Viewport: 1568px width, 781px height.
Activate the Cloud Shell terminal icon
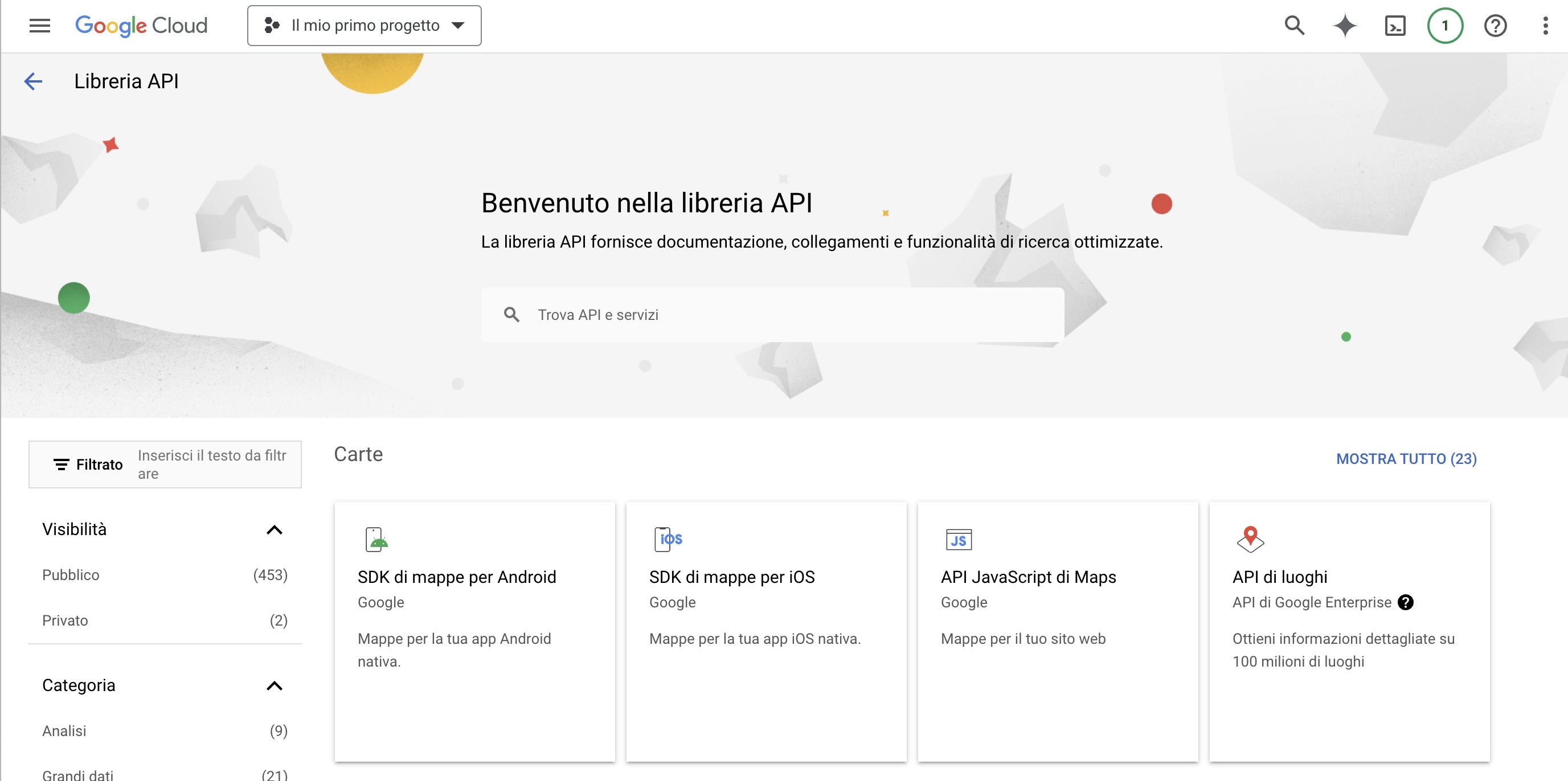[x=1394, y=25]
